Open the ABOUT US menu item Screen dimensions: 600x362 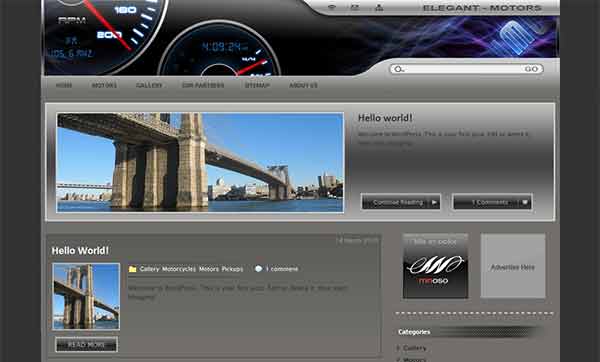pyautogui.click(x=303, y=85)
